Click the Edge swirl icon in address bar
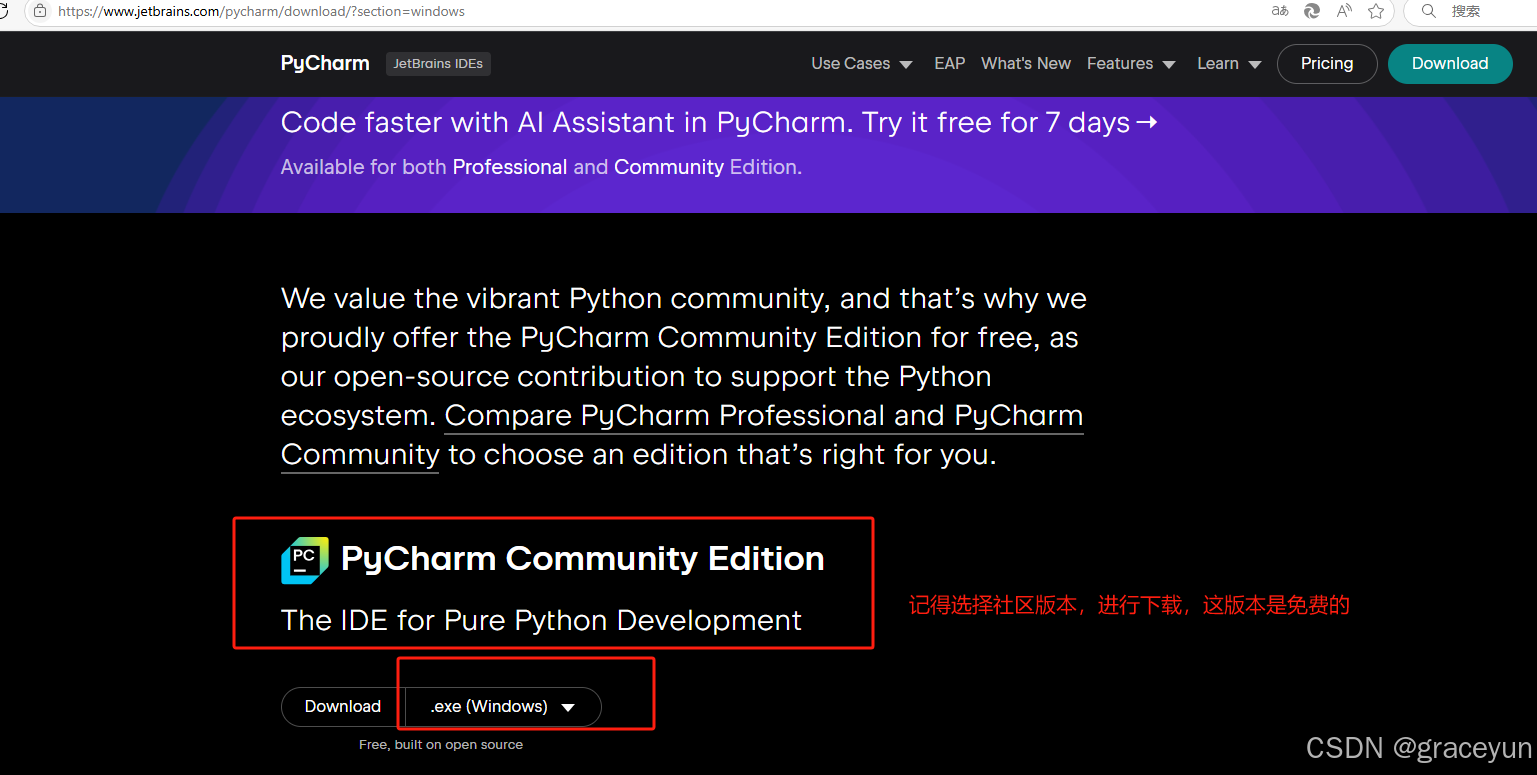 [x=1312, y=11]
